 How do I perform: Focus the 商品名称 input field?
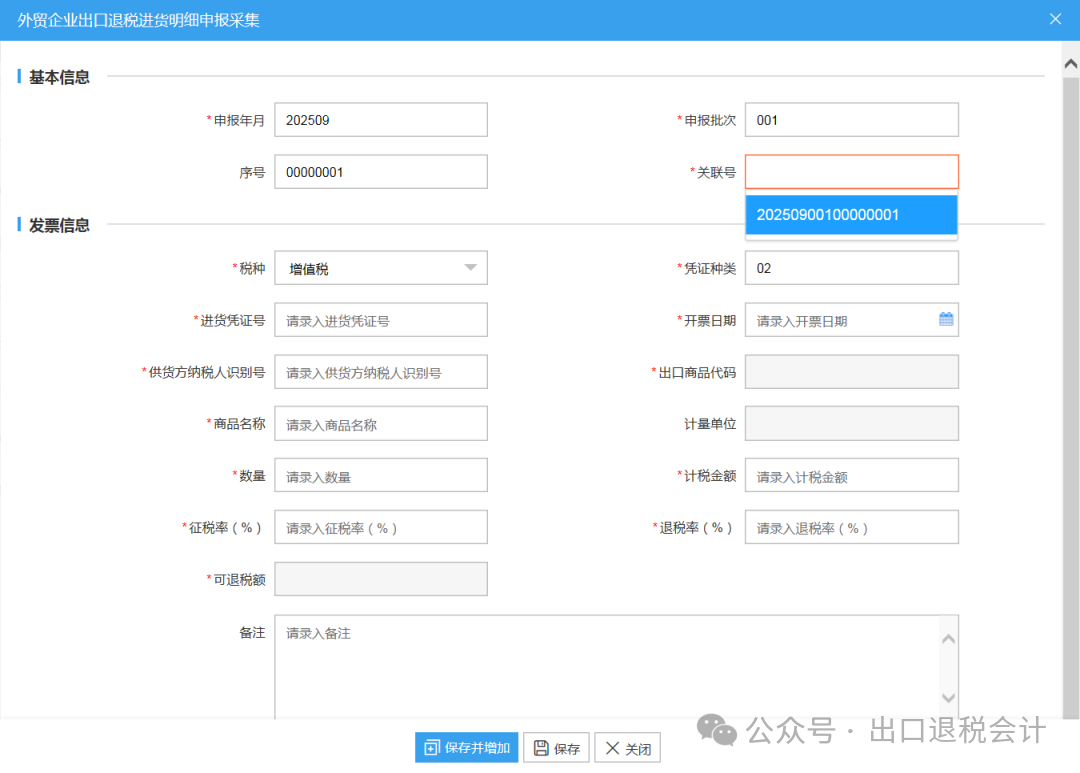pos(380,424)
